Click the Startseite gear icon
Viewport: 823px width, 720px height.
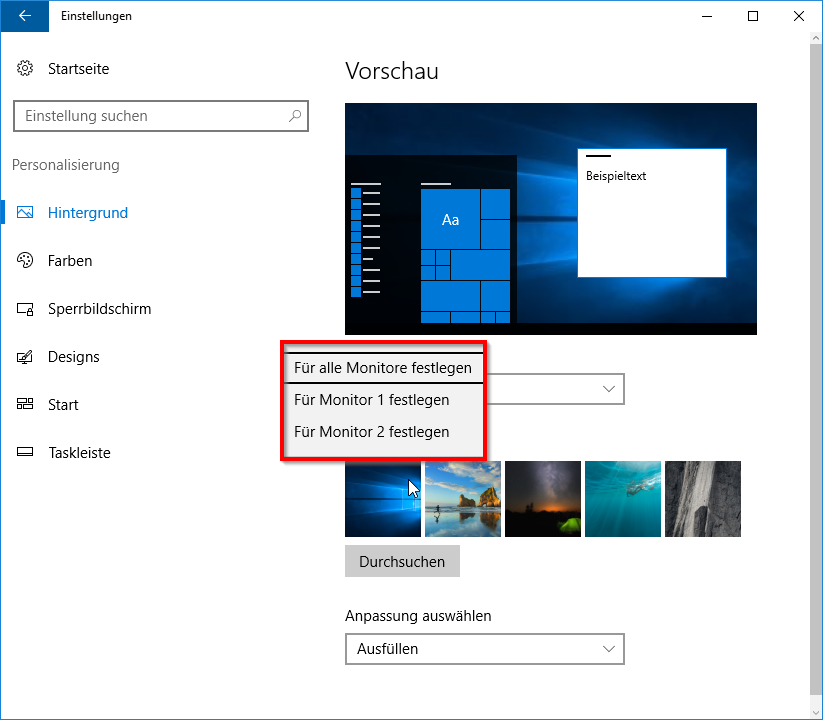[25, 68]
